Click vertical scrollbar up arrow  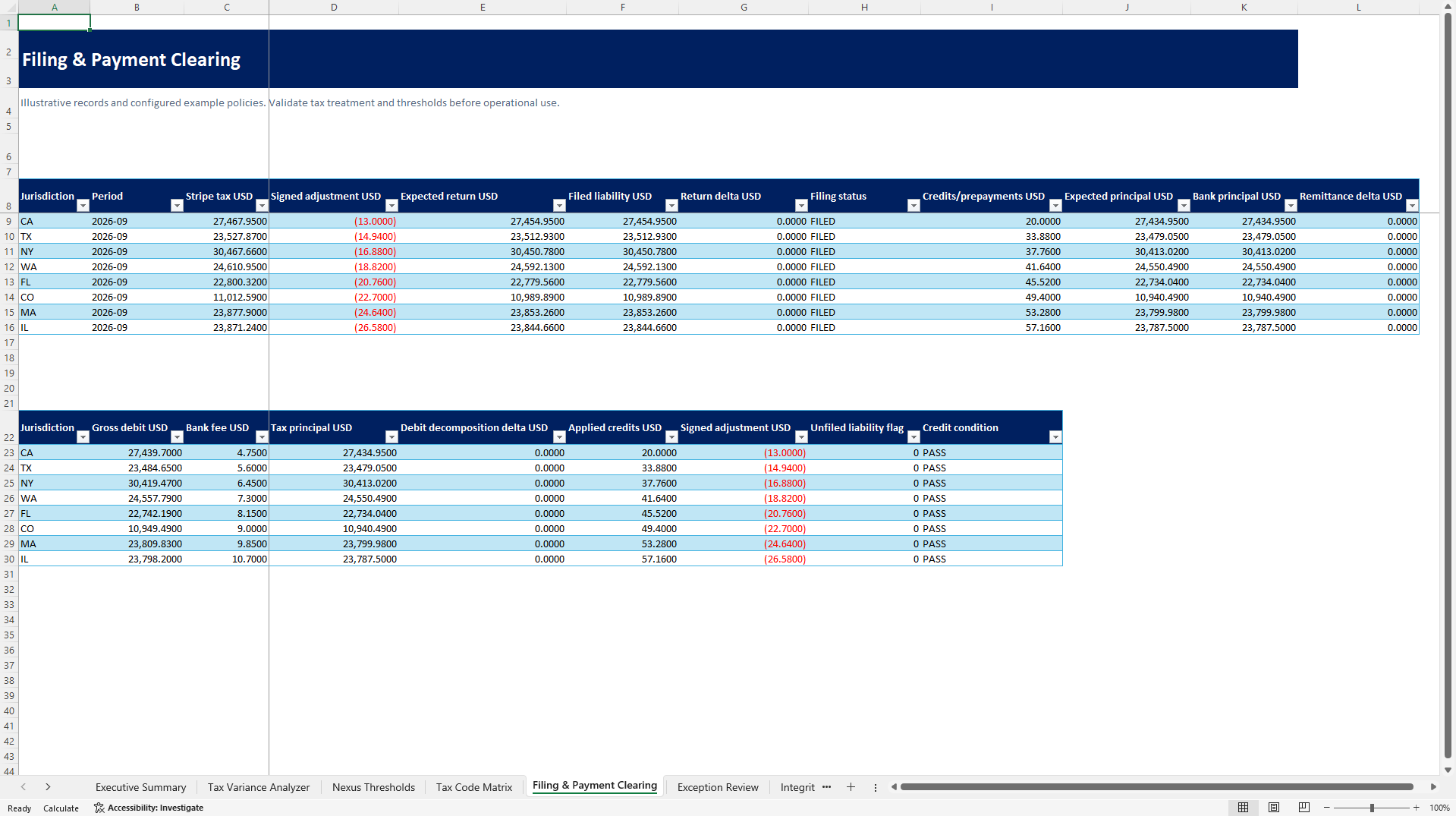click(x=1448, y=7)
